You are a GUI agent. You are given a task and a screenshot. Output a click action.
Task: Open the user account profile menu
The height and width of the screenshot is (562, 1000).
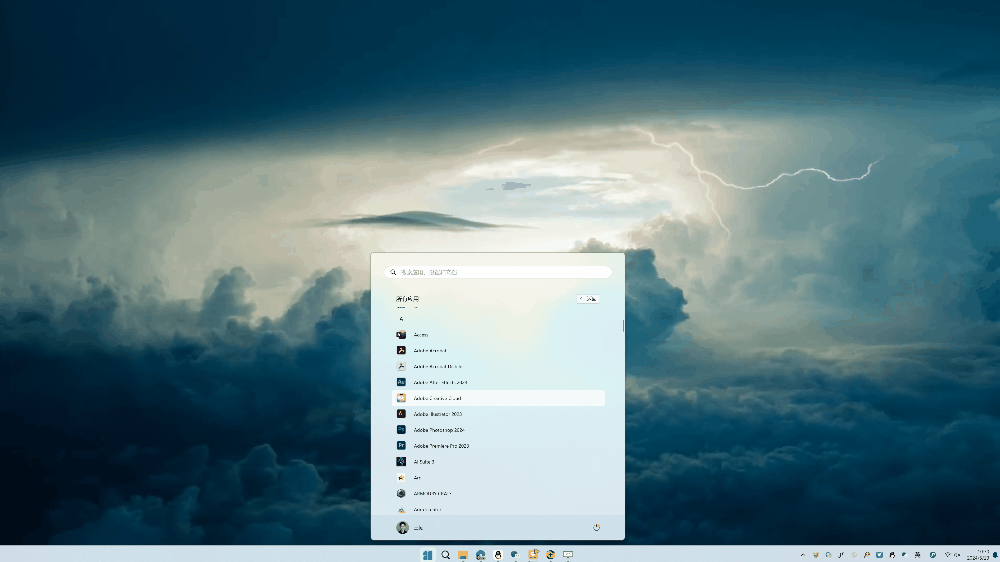point(409,527)
